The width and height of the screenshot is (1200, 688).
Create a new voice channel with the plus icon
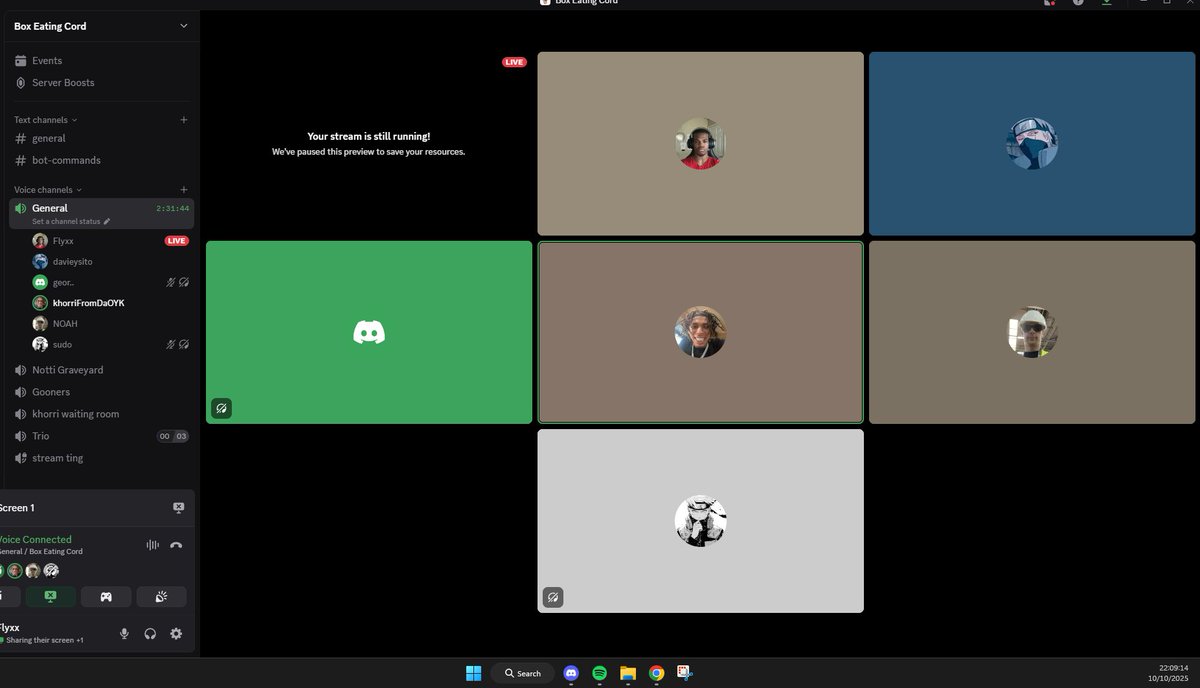pos(183,190)
